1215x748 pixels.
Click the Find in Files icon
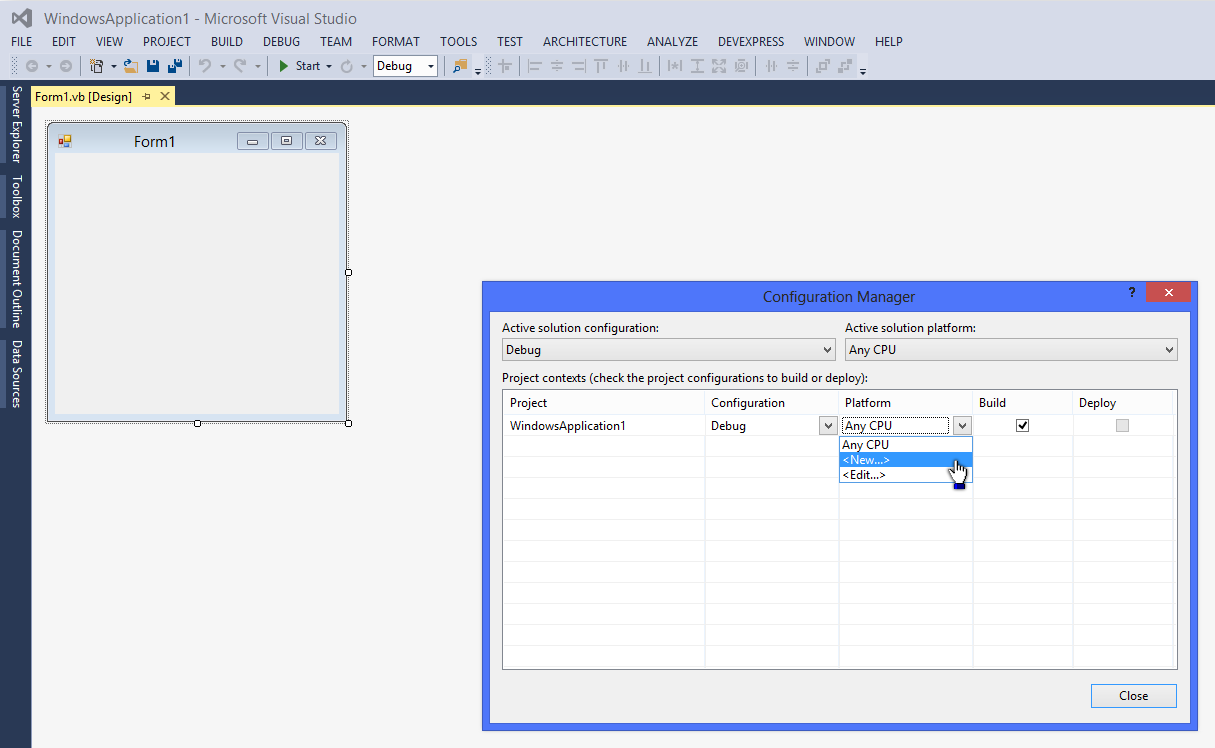point(460,66)
